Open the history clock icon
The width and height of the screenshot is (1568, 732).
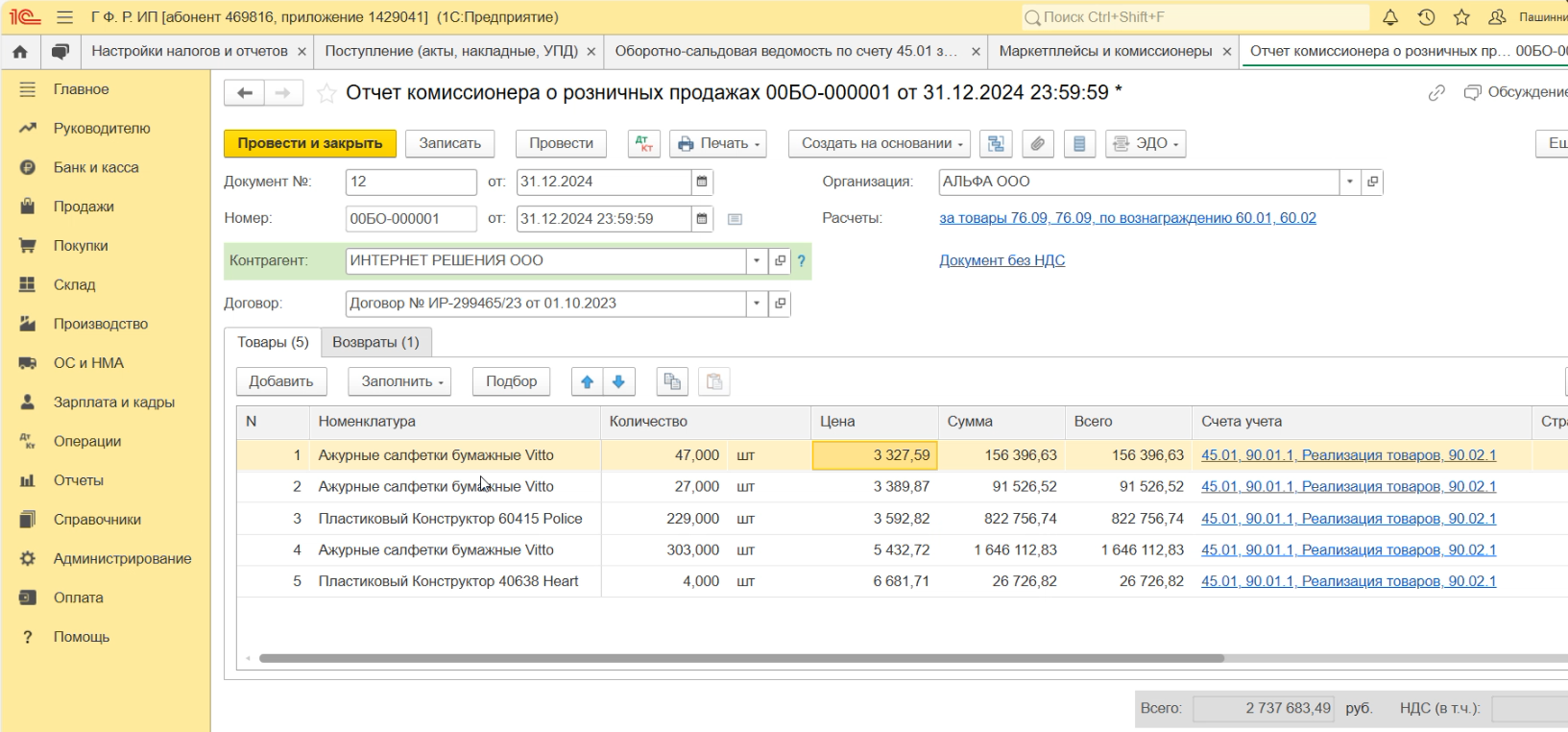pyautogui.click(x=1426, y=17)
